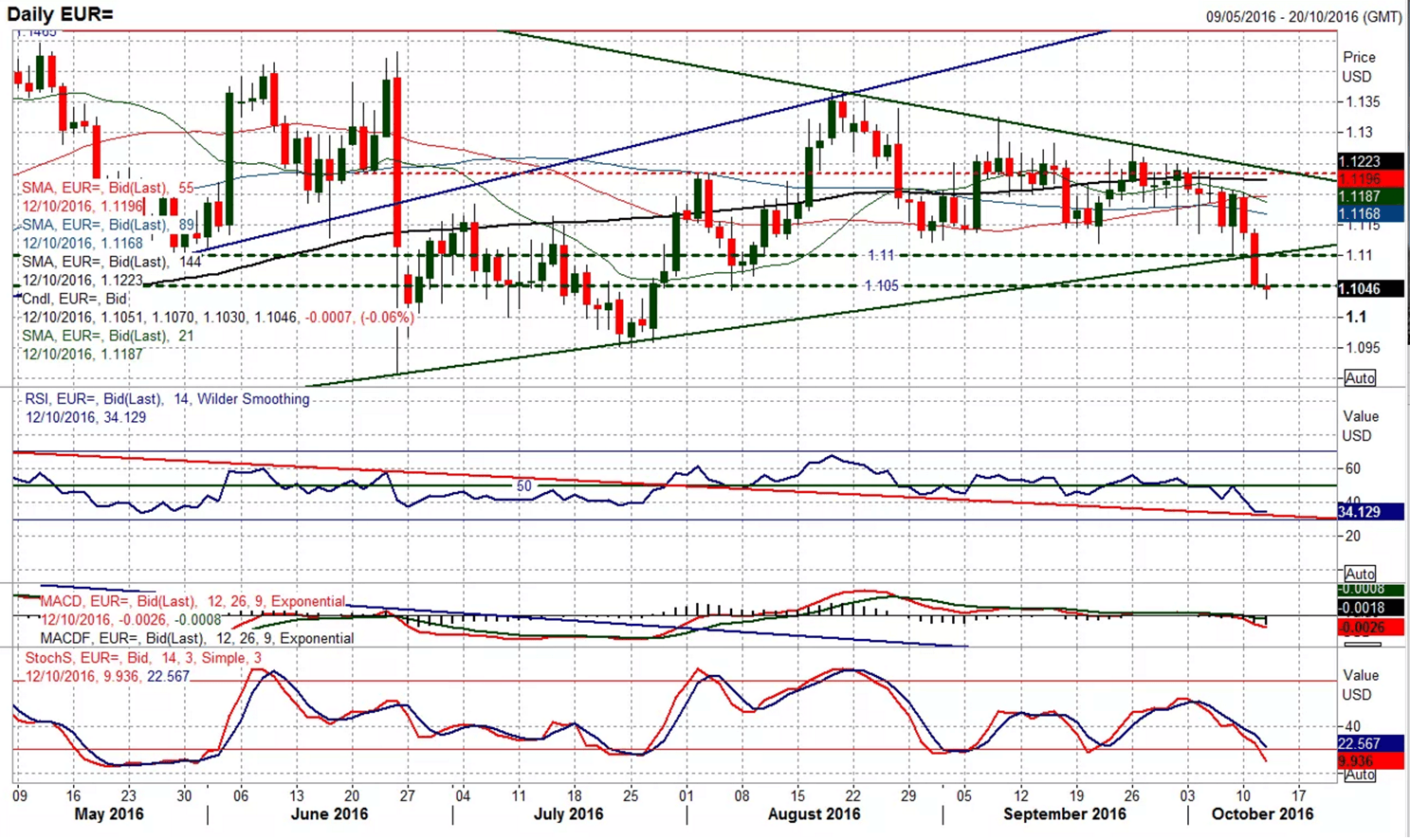1410x840 pixels.
Task: Select the blue SMA 89 legend label
Action: click(x=107, y=225)
